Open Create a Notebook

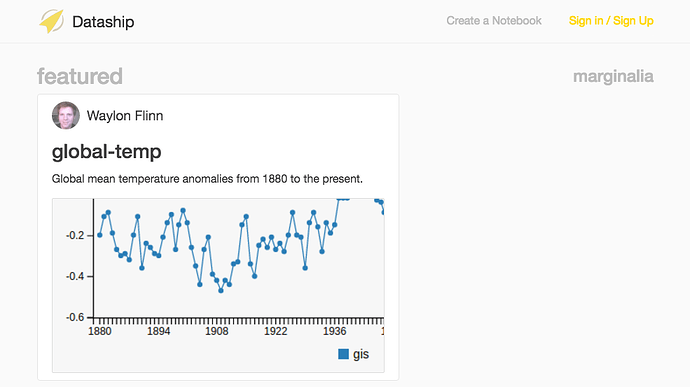click(x=494, y=21)
